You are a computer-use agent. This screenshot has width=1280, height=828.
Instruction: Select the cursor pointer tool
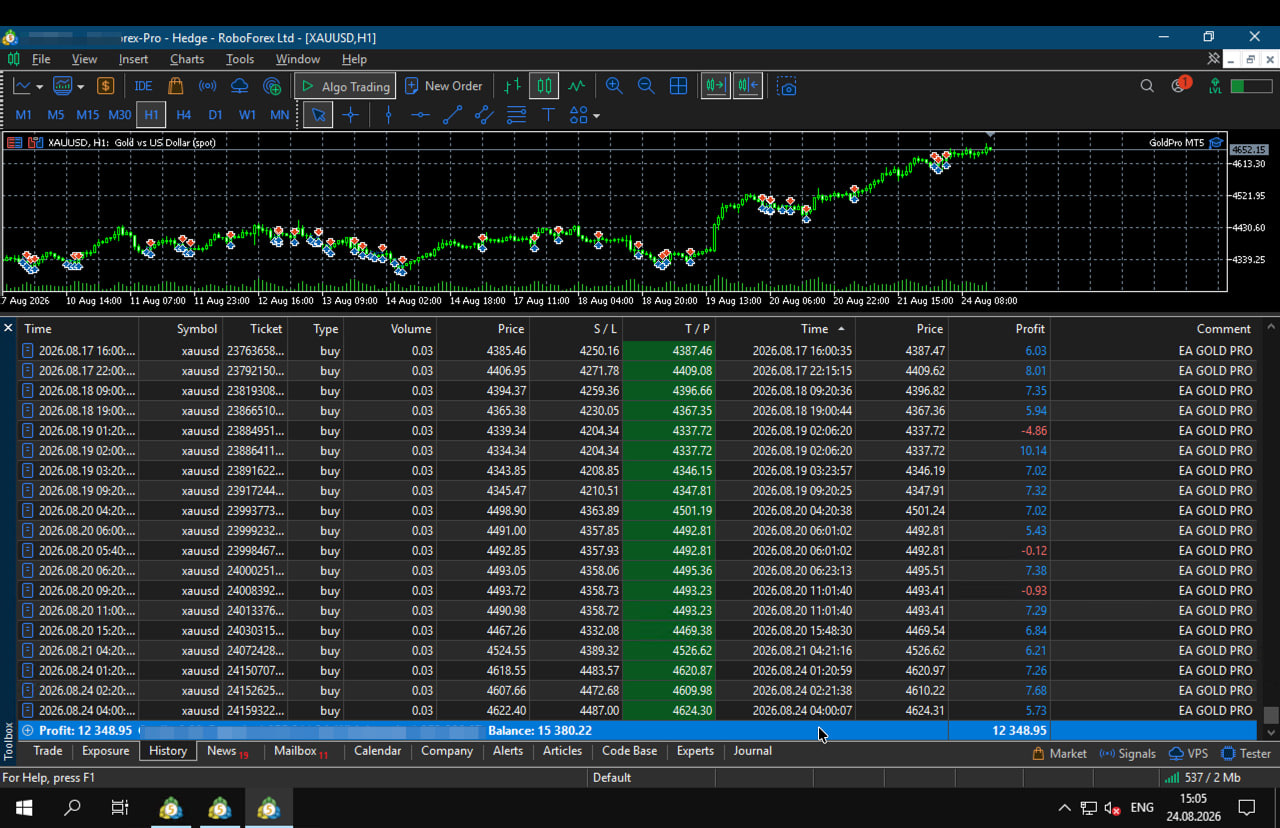[318, 115]
